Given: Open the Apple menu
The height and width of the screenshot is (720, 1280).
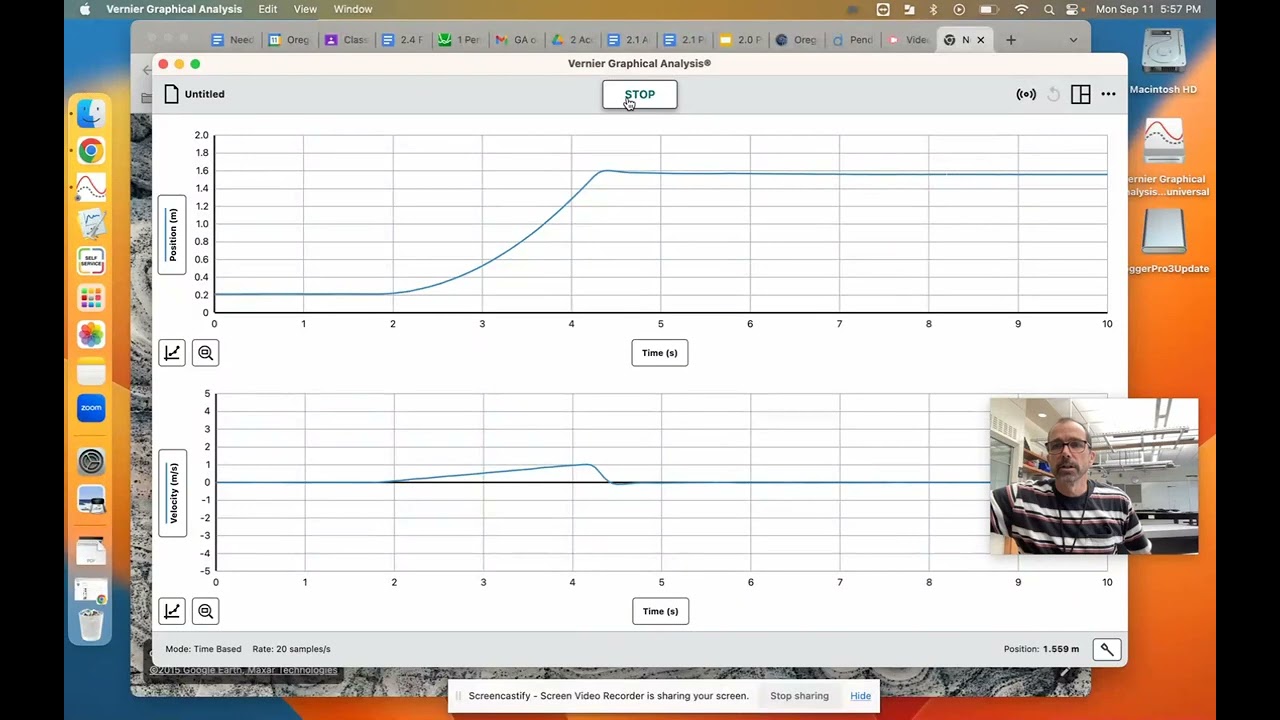Looking at the screenshot, I should [x=85, y=9].
